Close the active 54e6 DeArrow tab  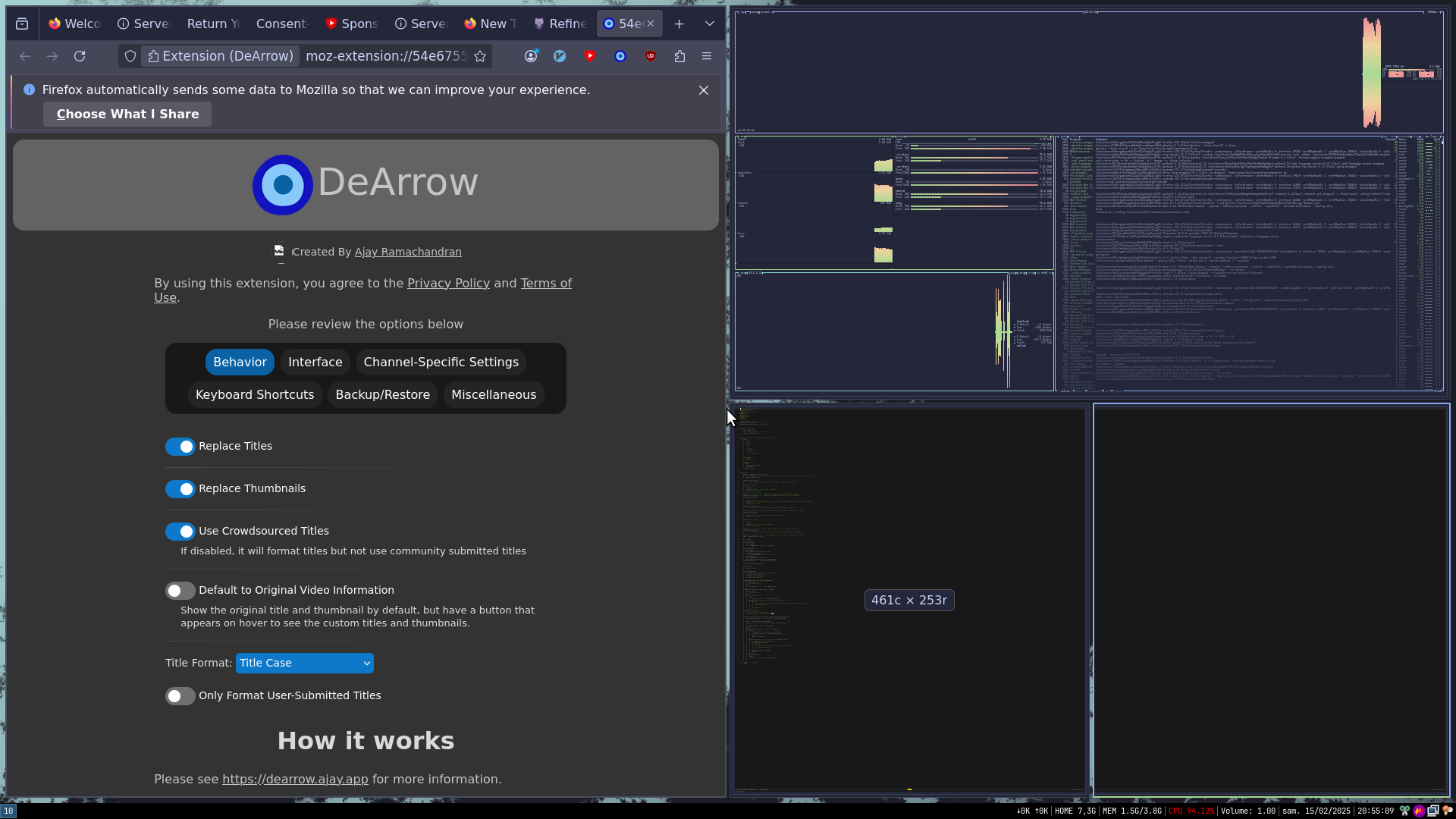click(651, 24)
